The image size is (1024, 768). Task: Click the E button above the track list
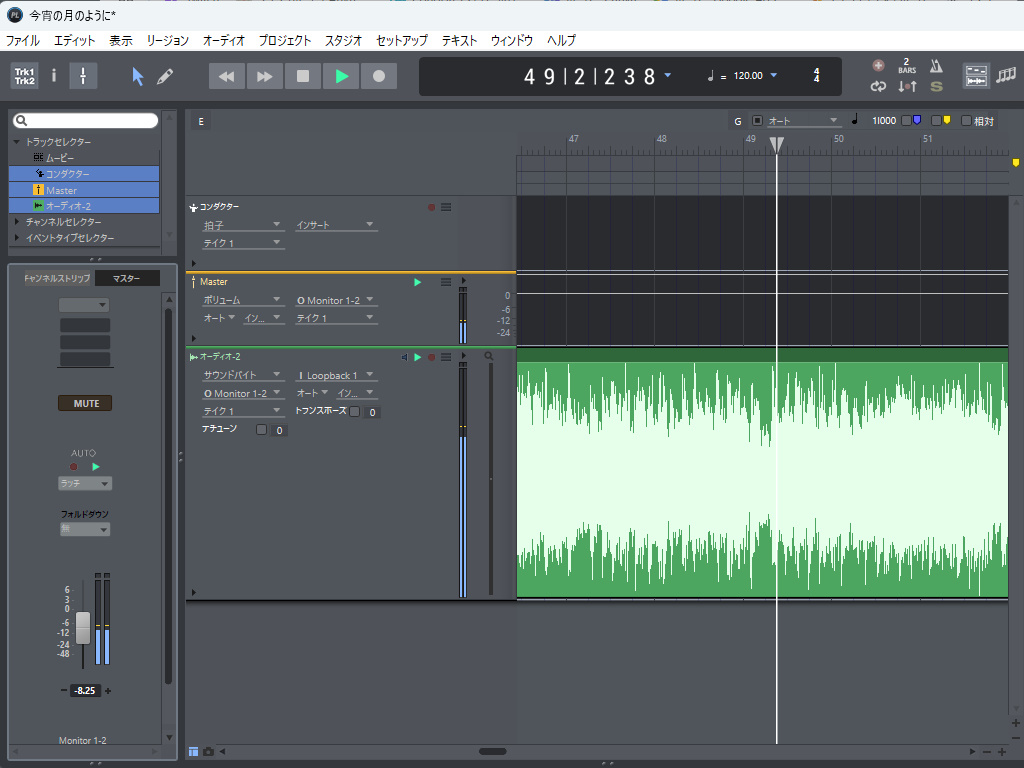(x=201, y=122)
